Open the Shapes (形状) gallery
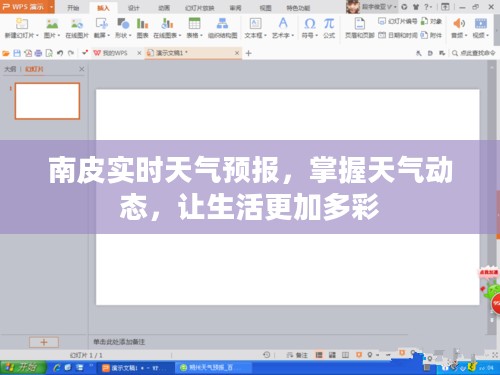The height and width of the screenshot is (375, 500). [x=123, y=24]
